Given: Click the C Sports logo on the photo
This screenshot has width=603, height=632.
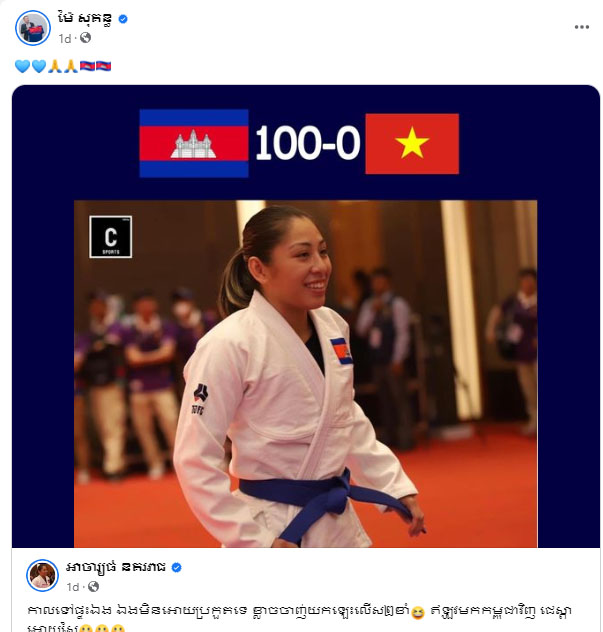Looking at the screenshot, I should (x=110, y=237).
